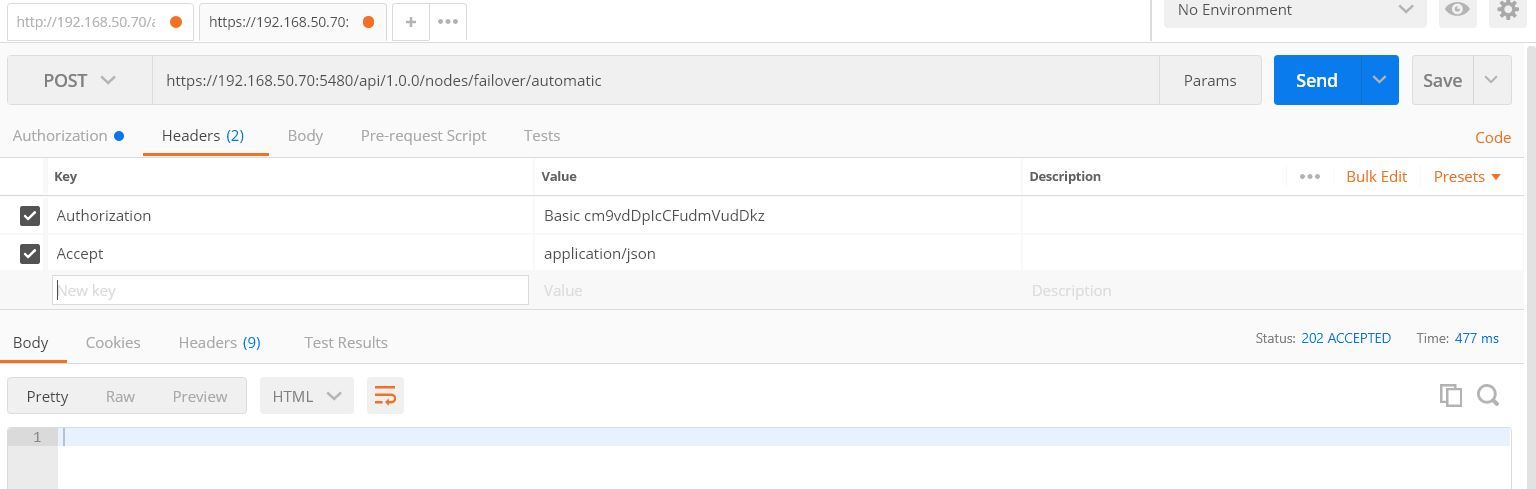
Task: Click the environment quick look eye icon
Action: click(1457, 10)
